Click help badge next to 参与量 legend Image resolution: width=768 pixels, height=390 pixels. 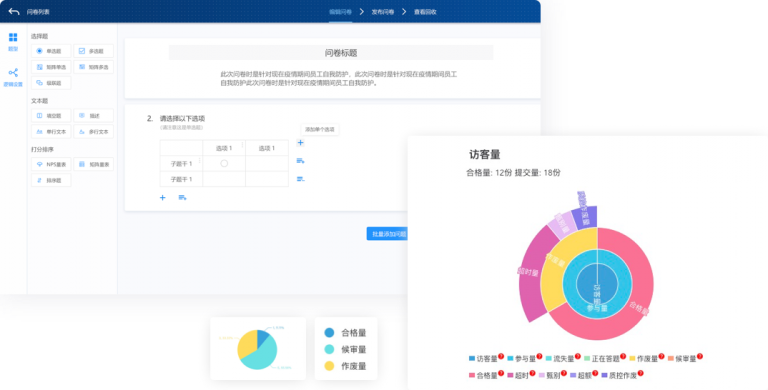[x=539, y=356]
